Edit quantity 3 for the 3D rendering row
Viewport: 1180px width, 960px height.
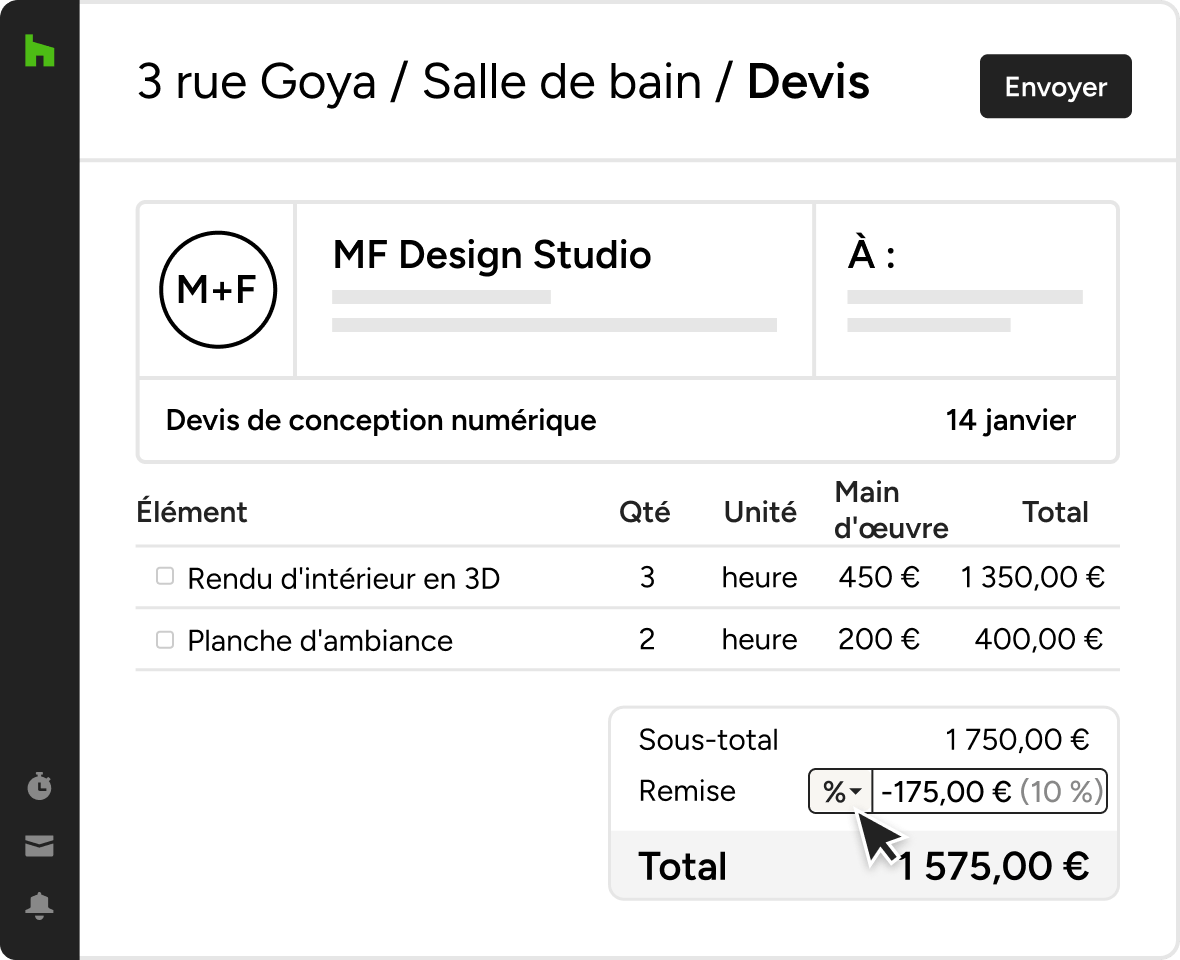pos(646,577)
